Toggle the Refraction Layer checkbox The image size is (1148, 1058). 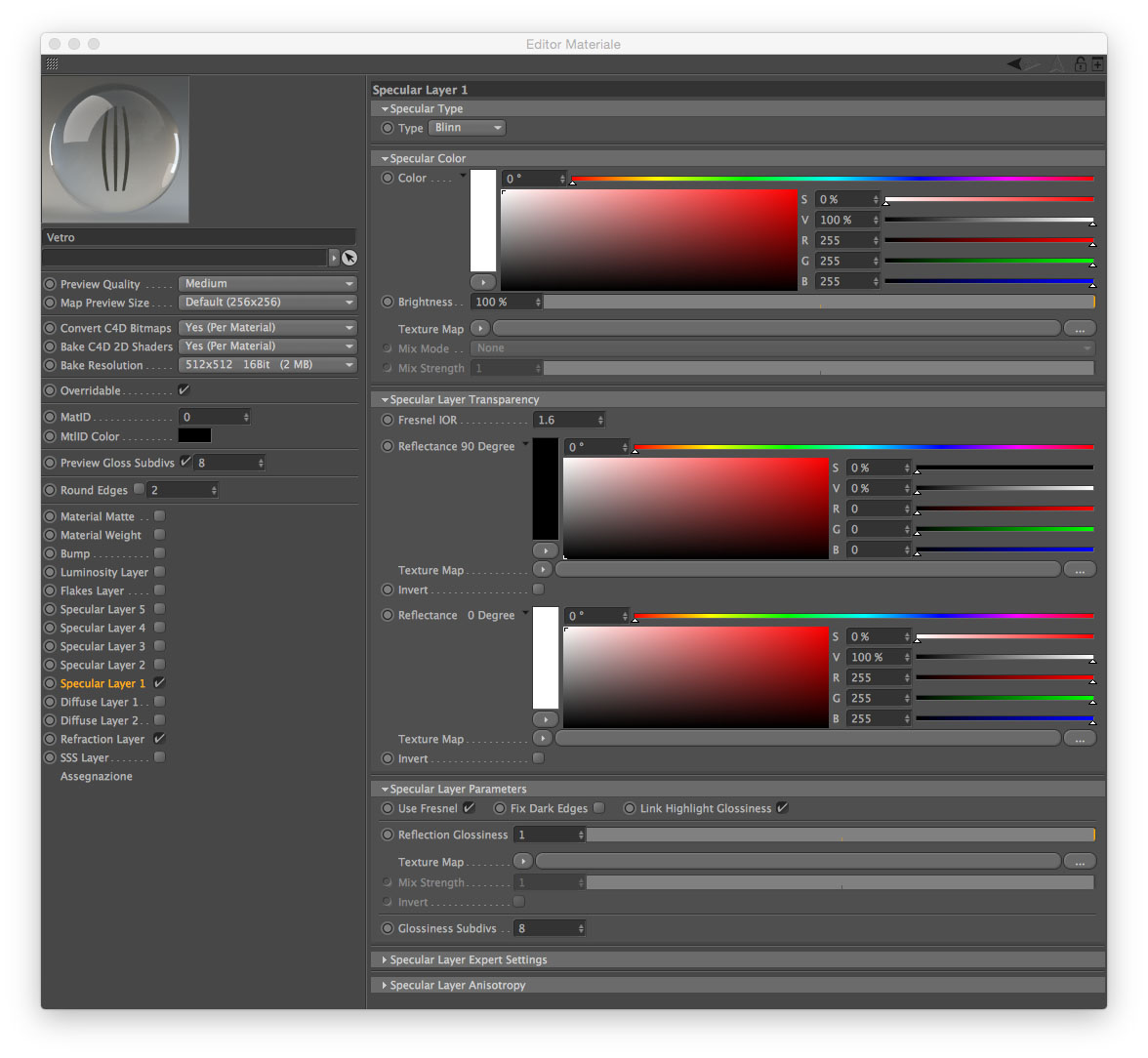point(160,739)
